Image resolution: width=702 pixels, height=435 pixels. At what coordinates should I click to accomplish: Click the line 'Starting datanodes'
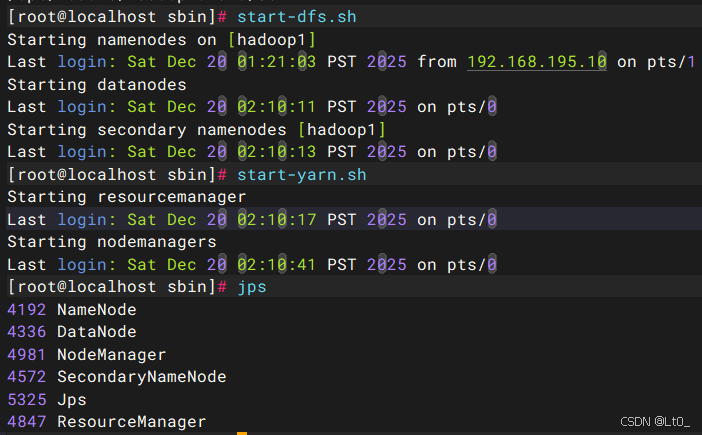point(97,85)
